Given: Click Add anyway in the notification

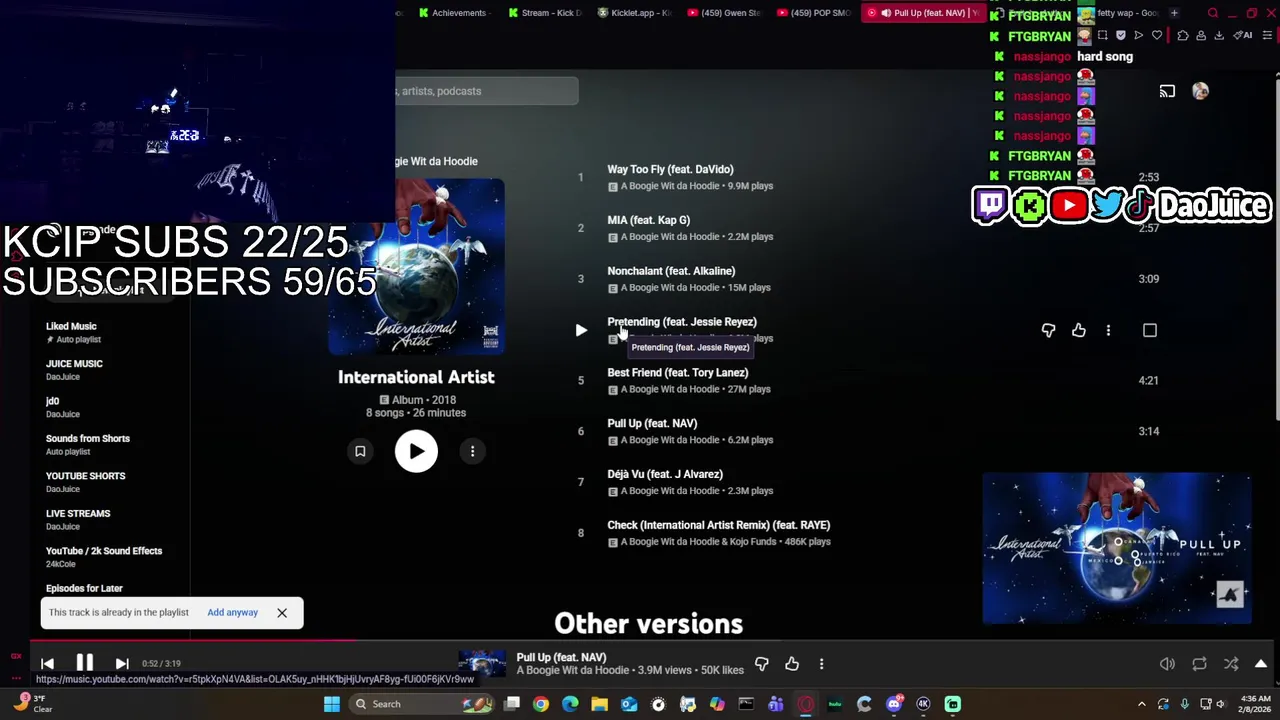Looking at the screenshot, I should (232, 612).
